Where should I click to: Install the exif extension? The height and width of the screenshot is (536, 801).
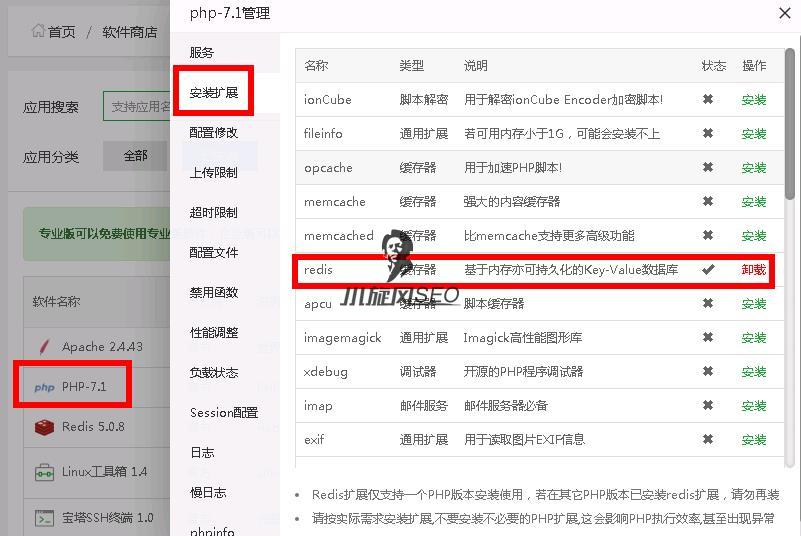click(754, 440)
